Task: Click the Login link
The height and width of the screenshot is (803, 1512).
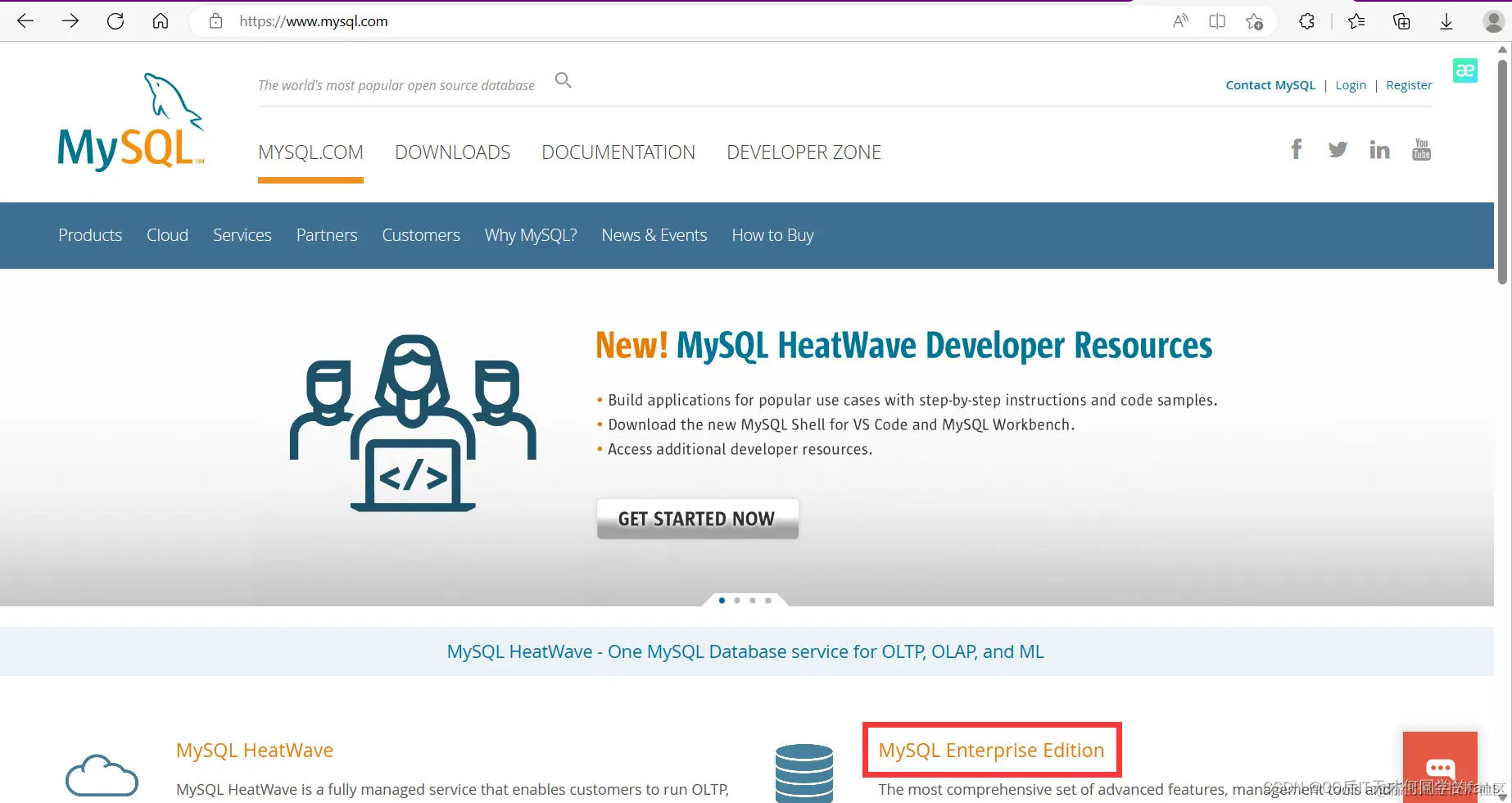Action: pyautogui.click(x=1351, y=85)
